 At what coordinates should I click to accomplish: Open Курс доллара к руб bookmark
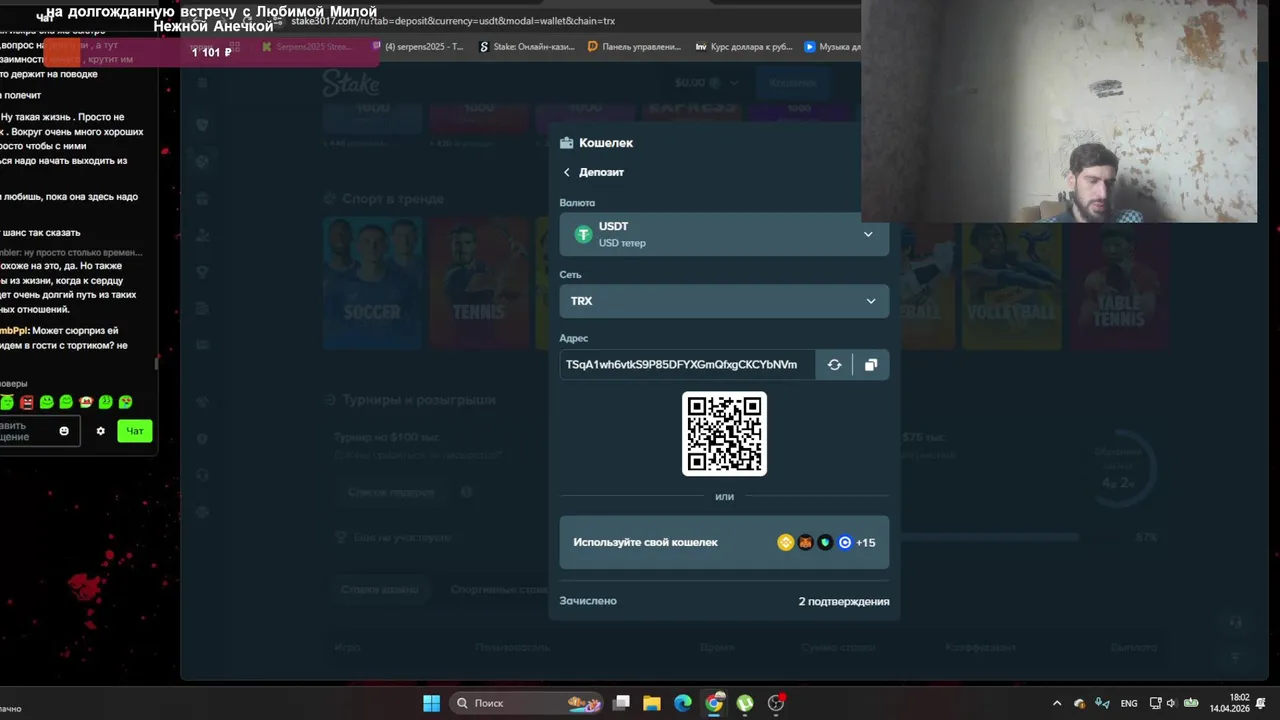click(x=744, y=46)
